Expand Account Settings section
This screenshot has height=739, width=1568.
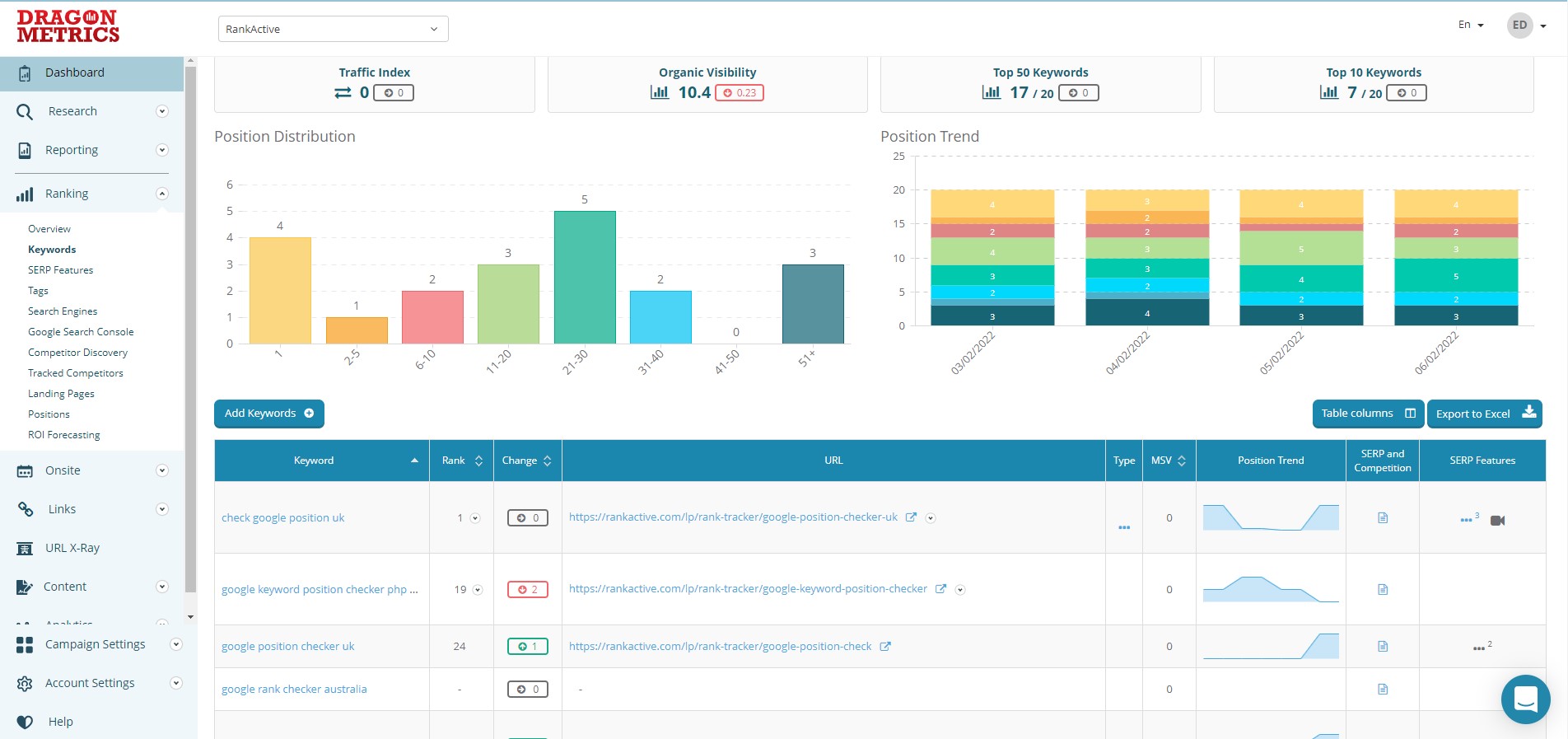click(175, 683)
